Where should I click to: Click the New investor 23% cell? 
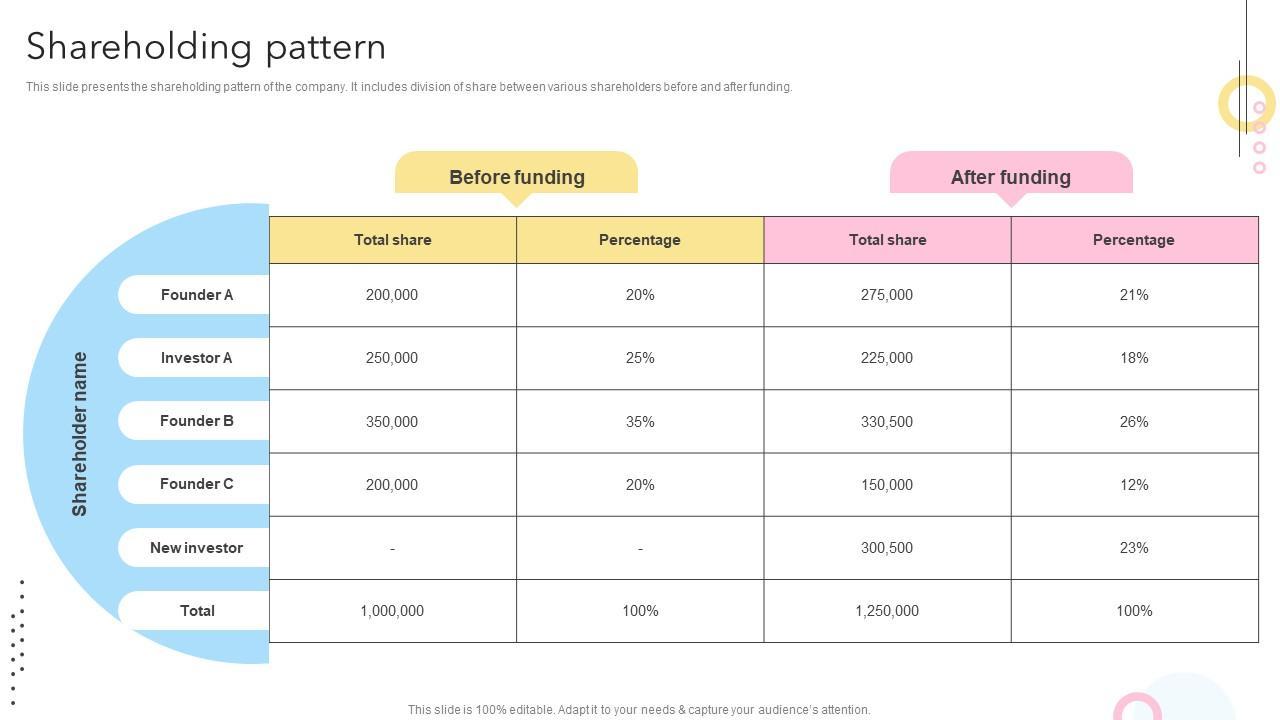point(1133,548)
